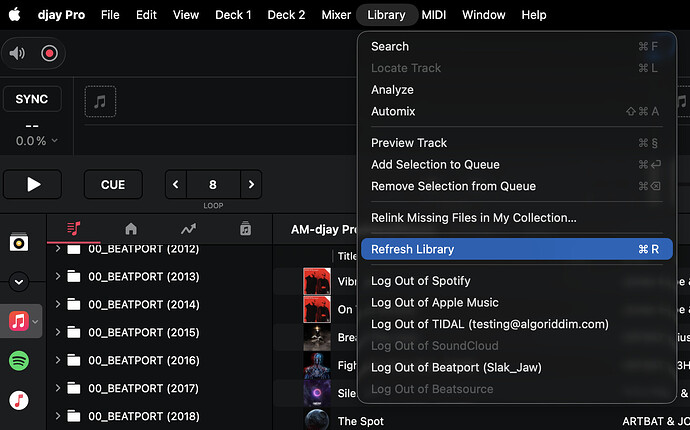
Task: Click the Brea track album artwork
Action: click(x=317, y=337)
